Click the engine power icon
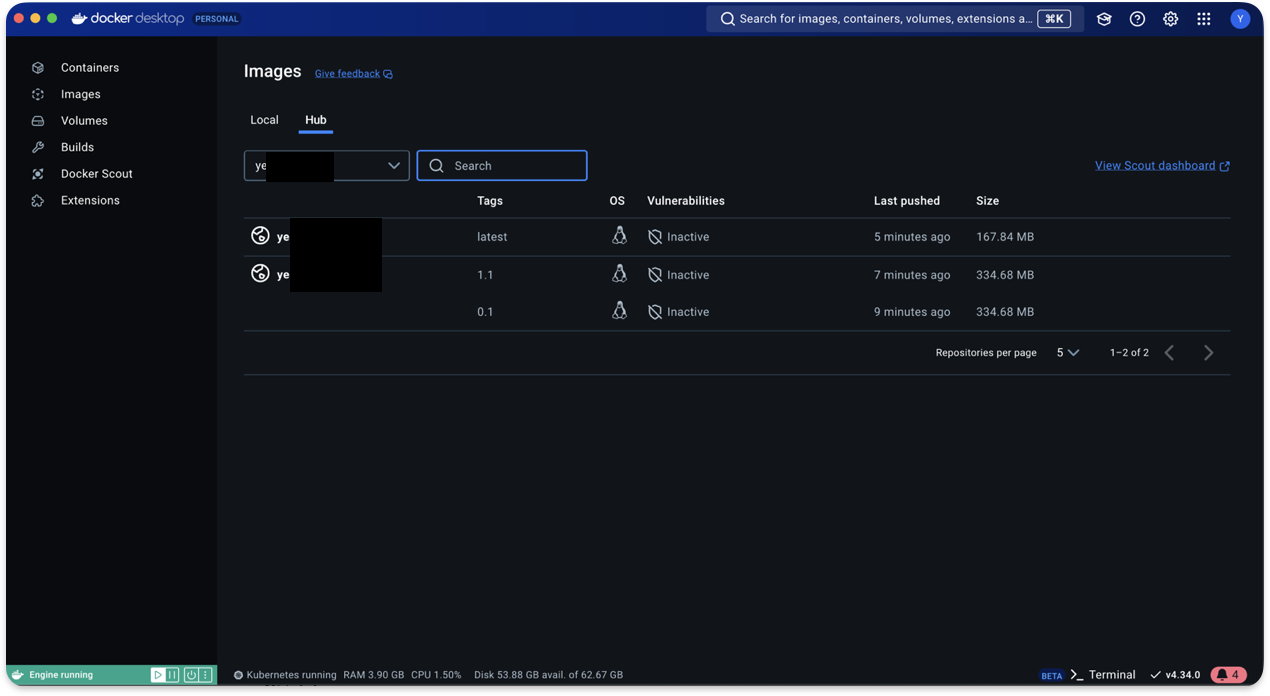The image size is (1270, 696). pos(191,675)
